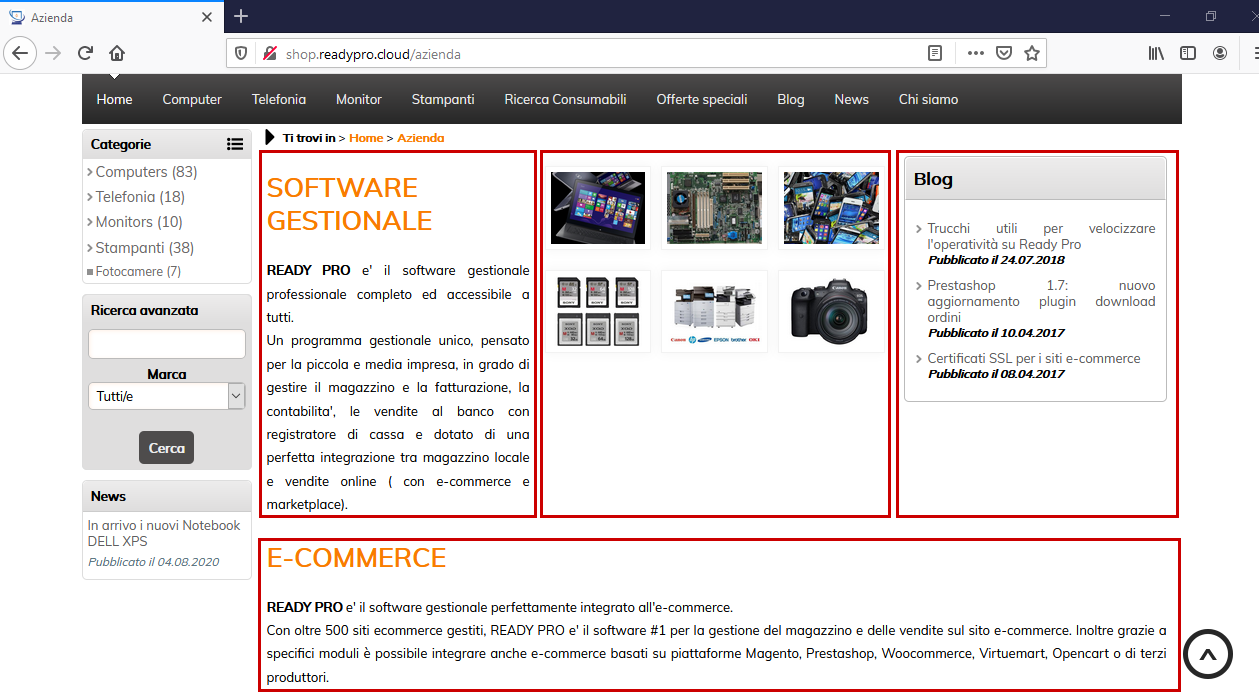Open page actions three-dot menu
This screenshot has width=1259, height=695.
976,54
